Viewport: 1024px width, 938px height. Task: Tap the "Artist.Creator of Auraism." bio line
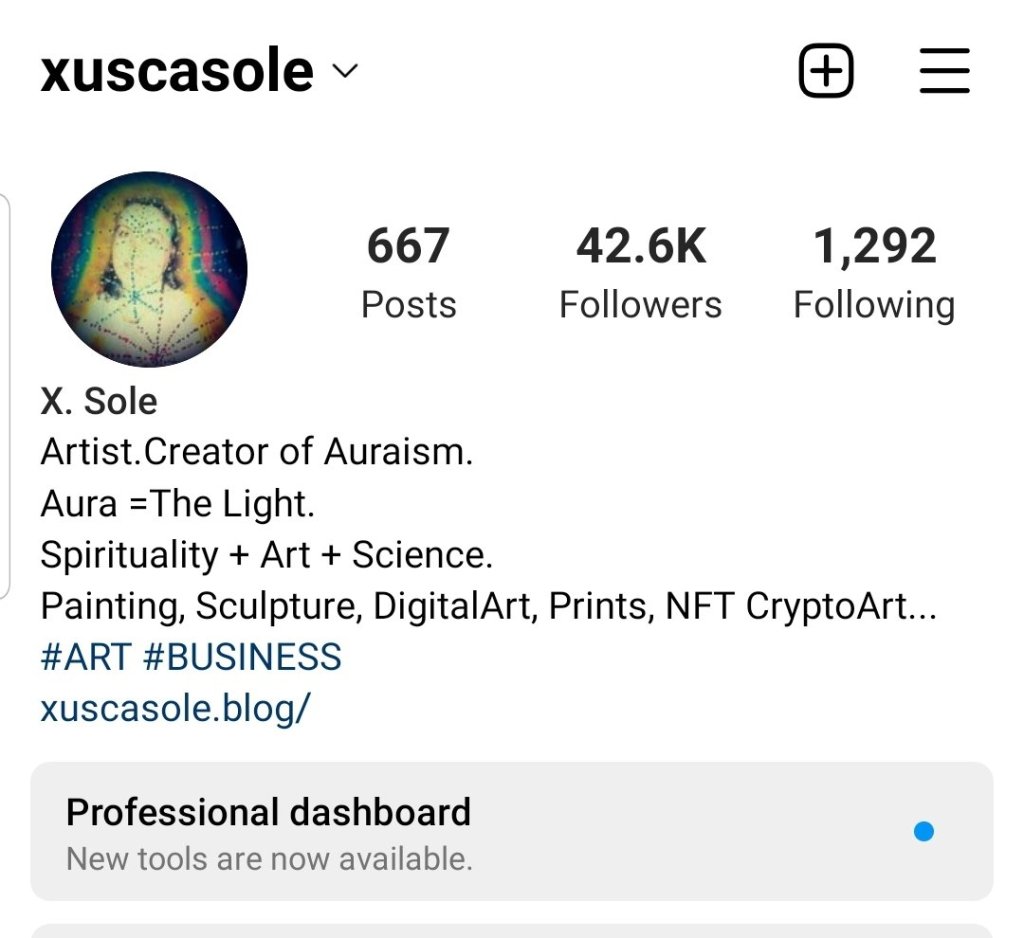point(256,453)
